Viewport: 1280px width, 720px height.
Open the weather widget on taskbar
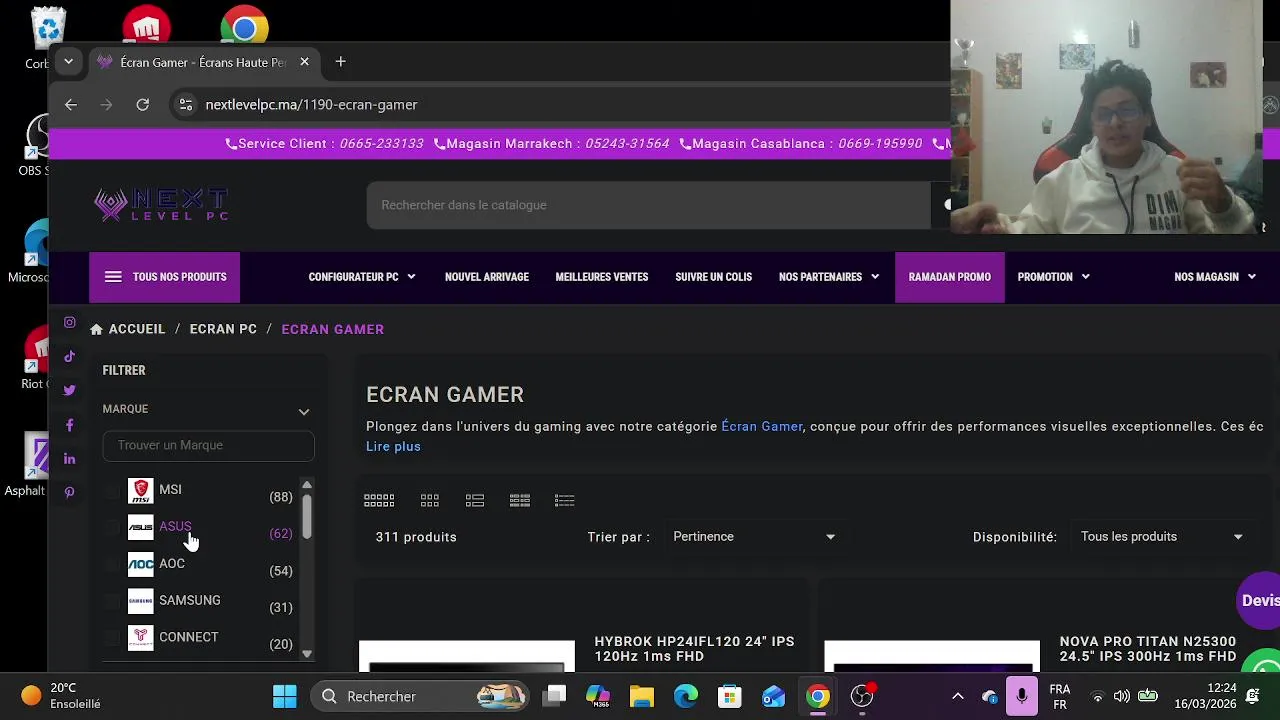(62, 696)
